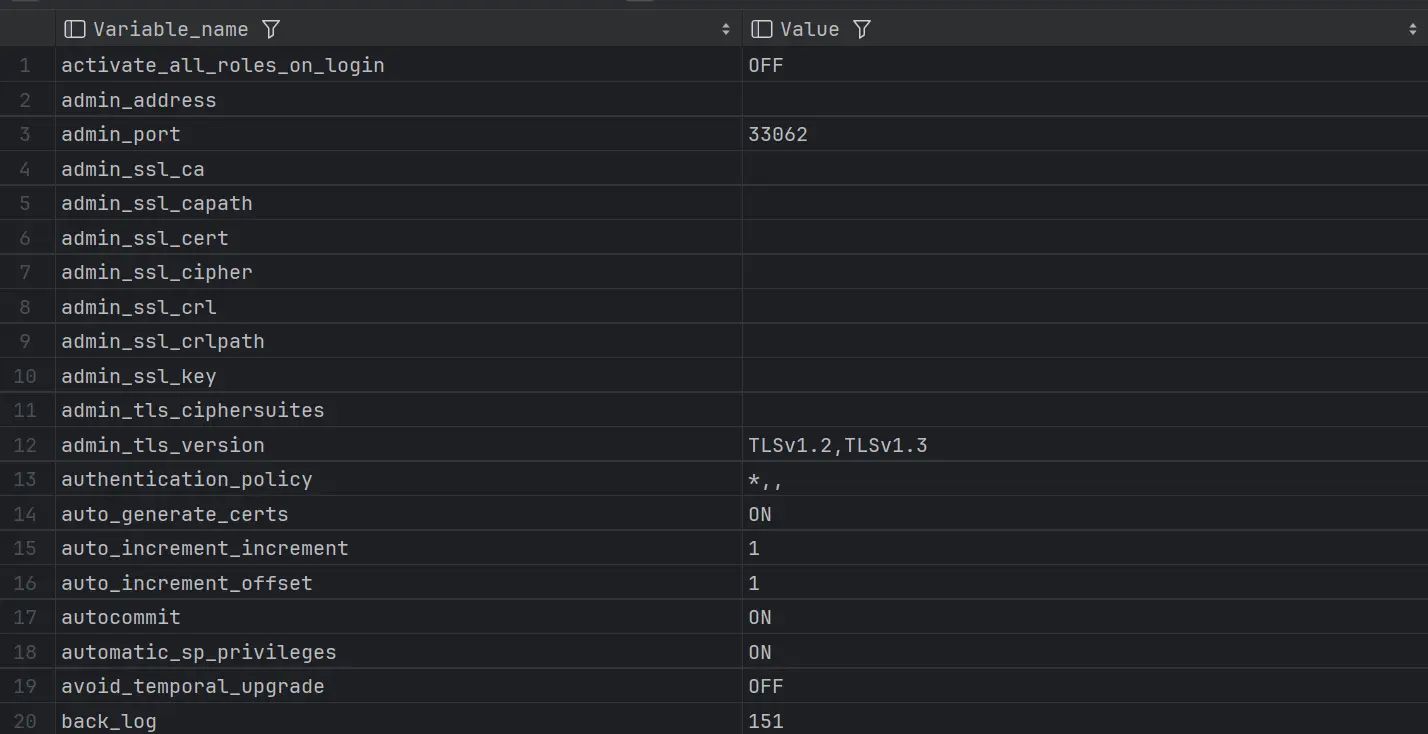Click the filter icon next to Value
Image resolution: width=1428 pixels, height=734 pixels.
click(x=862, y=29)
